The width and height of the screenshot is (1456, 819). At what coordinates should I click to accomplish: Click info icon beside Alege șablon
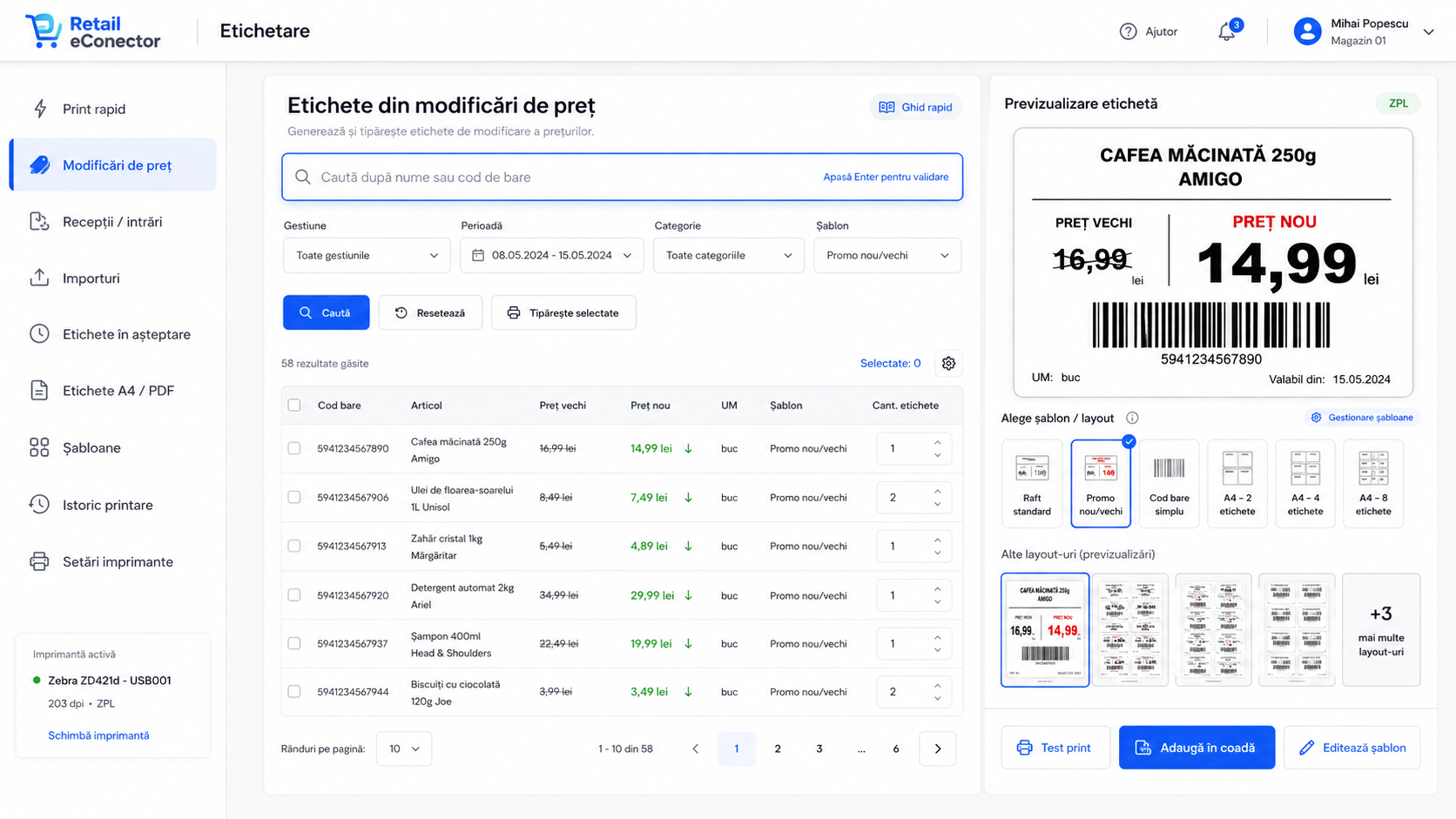point(1132,418)
